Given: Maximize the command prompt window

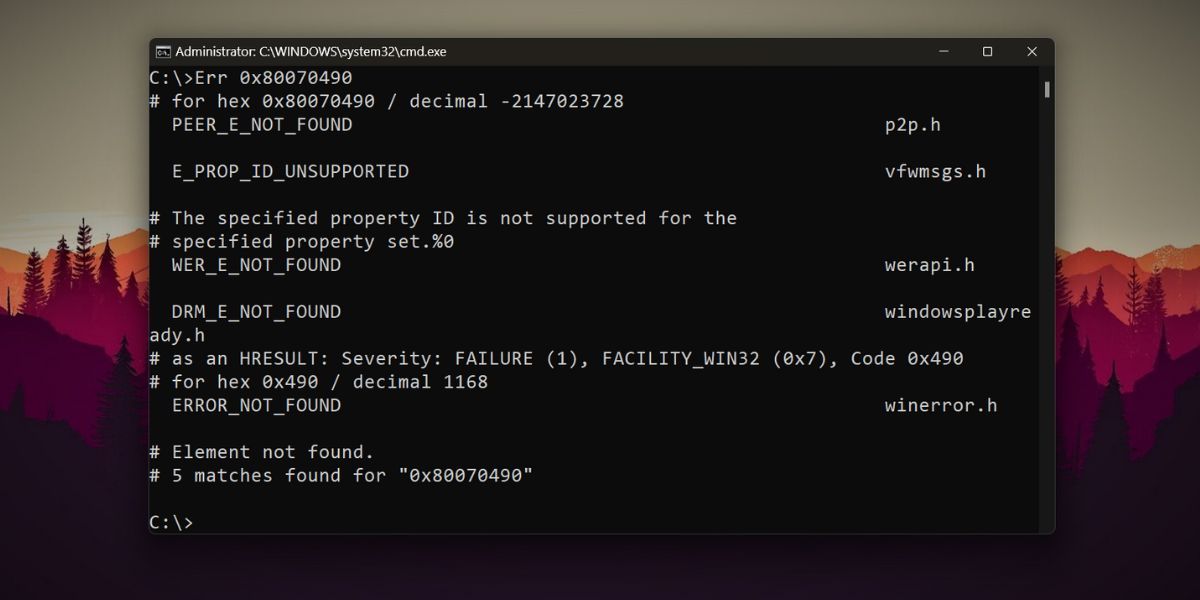Looking at the screenshot, I should click(x=986, y=51).
